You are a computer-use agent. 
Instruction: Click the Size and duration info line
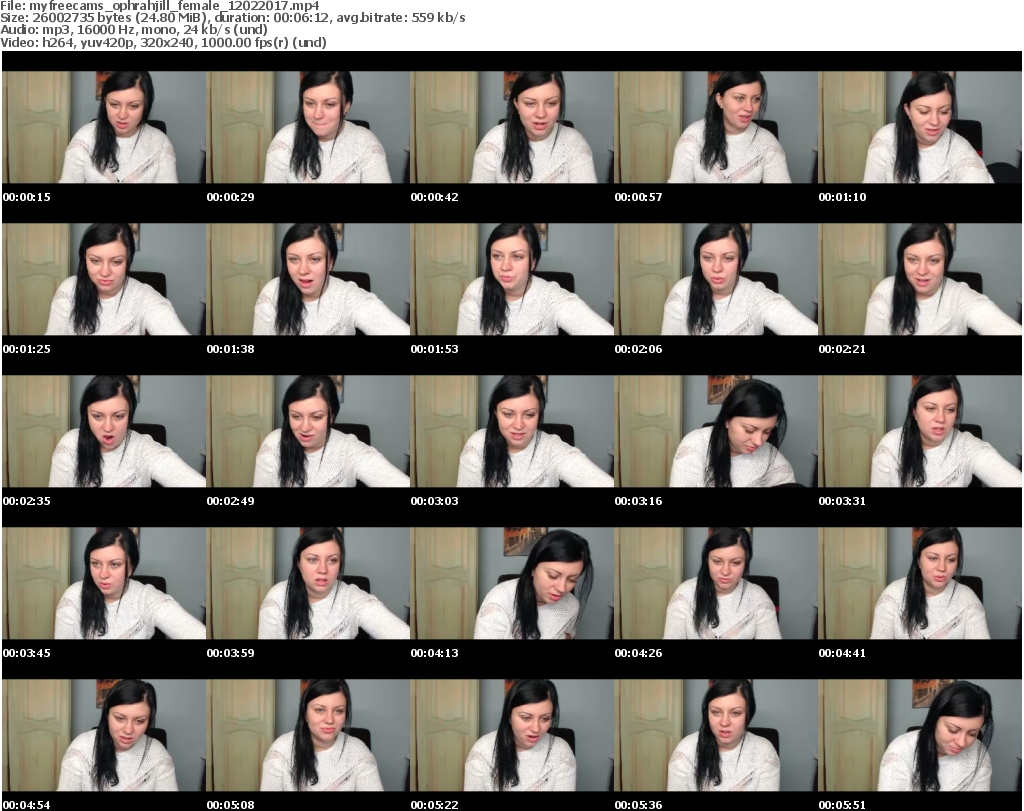click(232, 18)
